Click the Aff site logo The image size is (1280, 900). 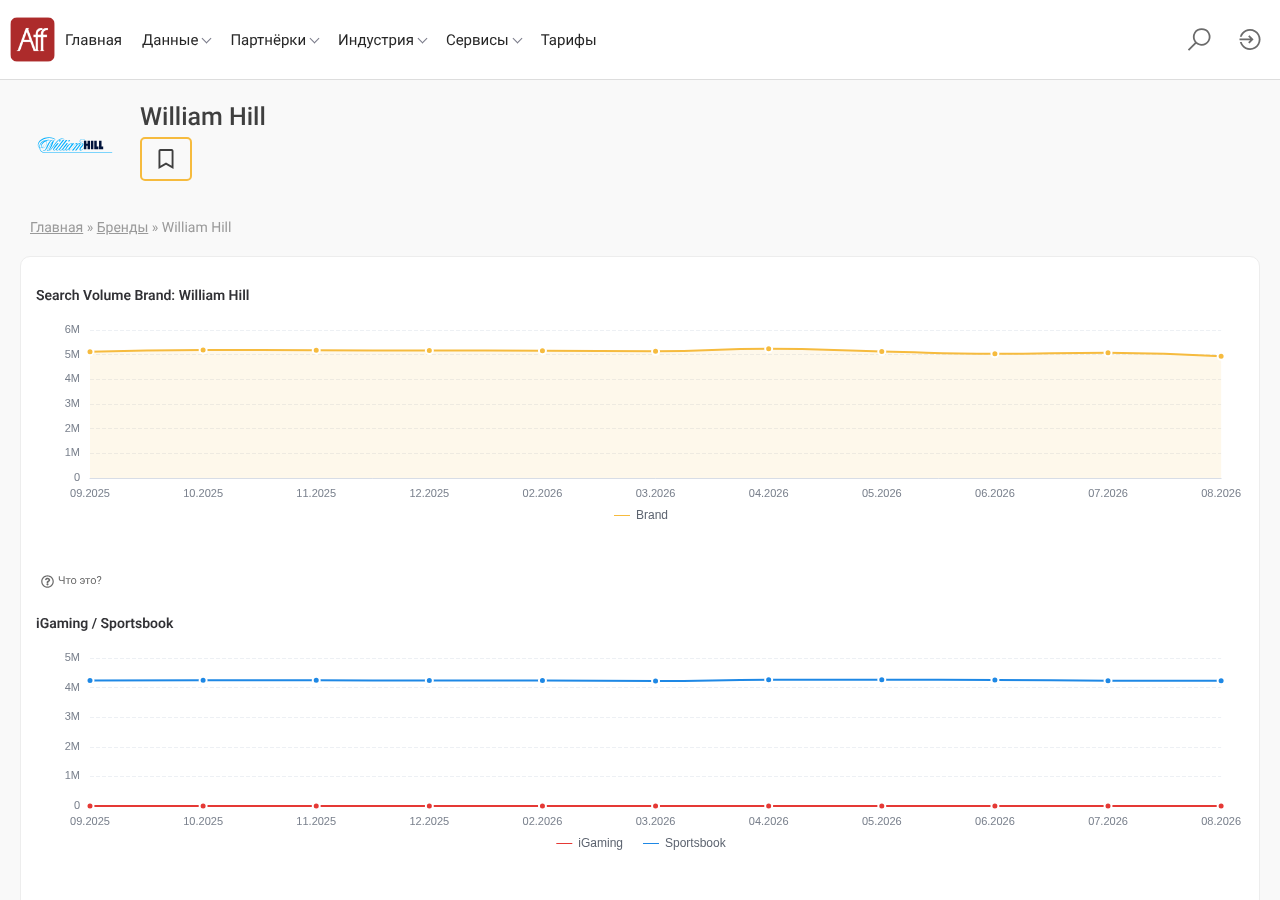(x=33, y=40)
